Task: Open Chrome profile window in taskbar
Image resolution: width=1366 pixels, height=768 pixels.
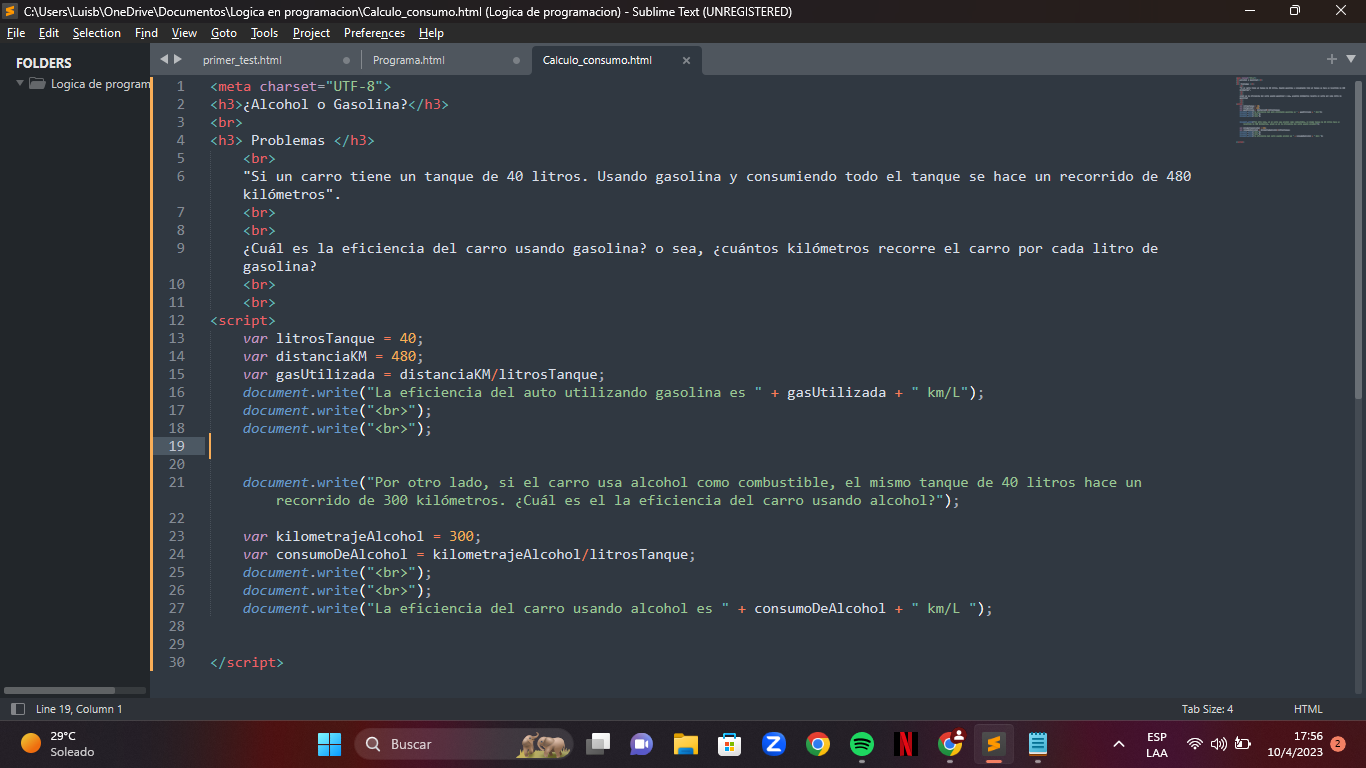Action: (x=950, y=744)
